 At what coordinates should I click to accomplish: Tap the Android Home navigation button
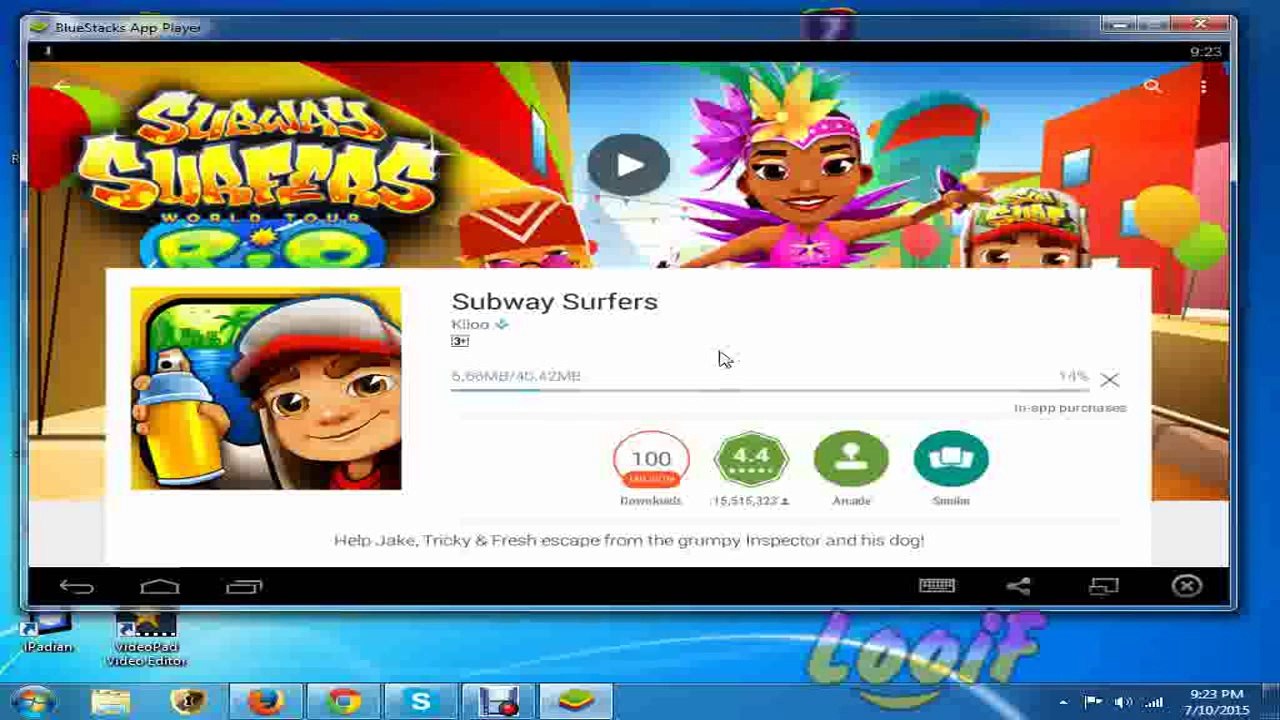click(160, 587)
